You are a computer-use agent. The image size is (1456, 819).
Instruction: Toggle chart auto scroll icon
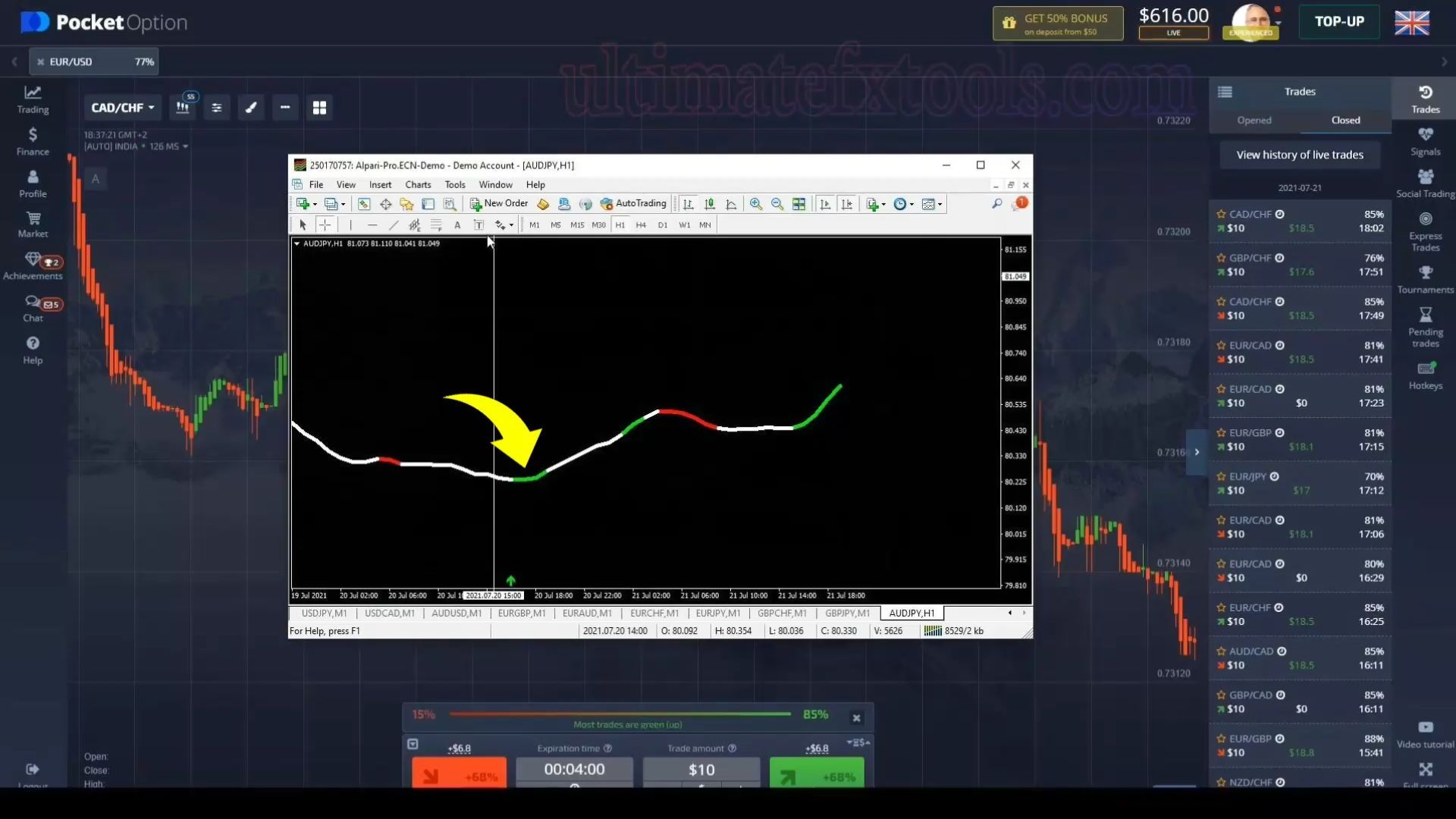click(825, 204)
